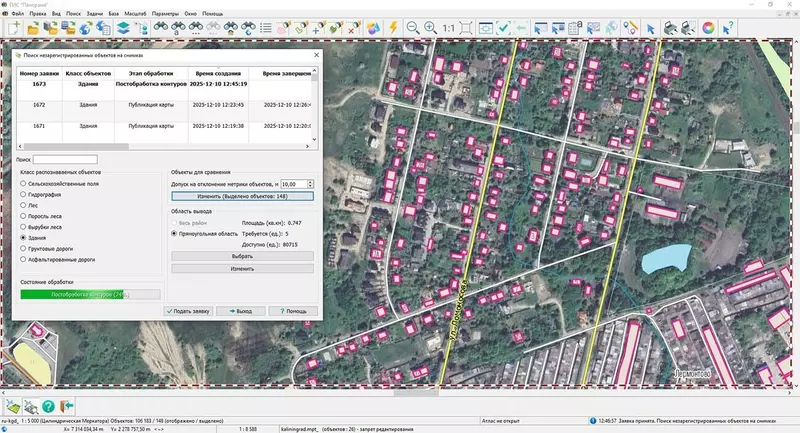Click the teal help icon in bottom toolbar

47,406
